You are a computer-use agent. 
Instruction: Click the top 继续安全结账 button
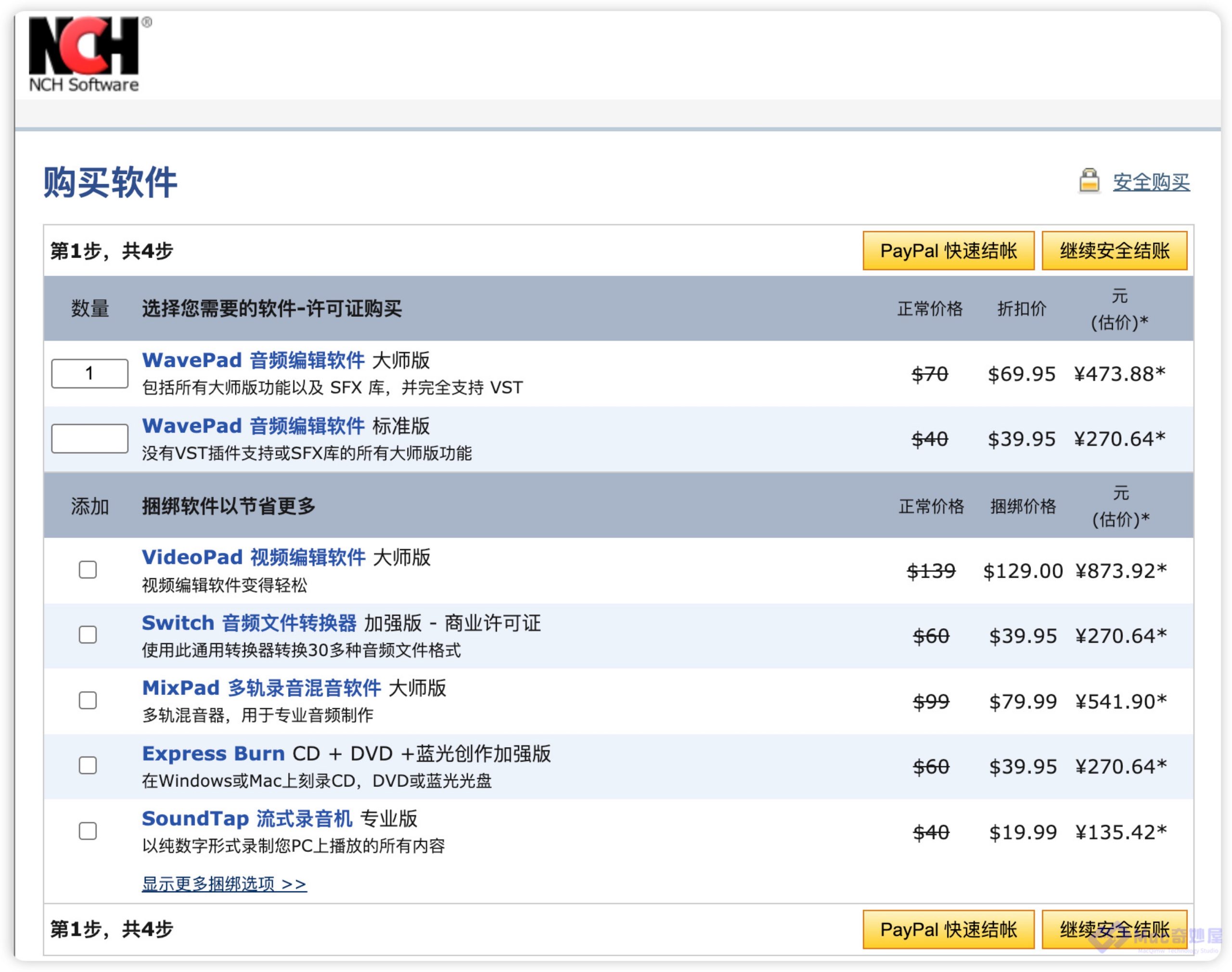pos(1114,250)
